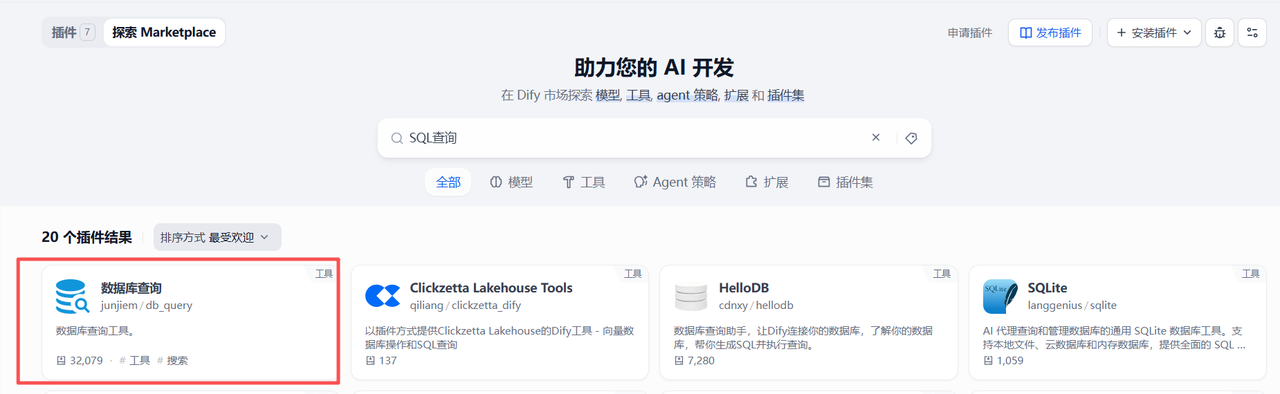
Task: Click the 发布插件 button
Action: [x=1050, y=32]
